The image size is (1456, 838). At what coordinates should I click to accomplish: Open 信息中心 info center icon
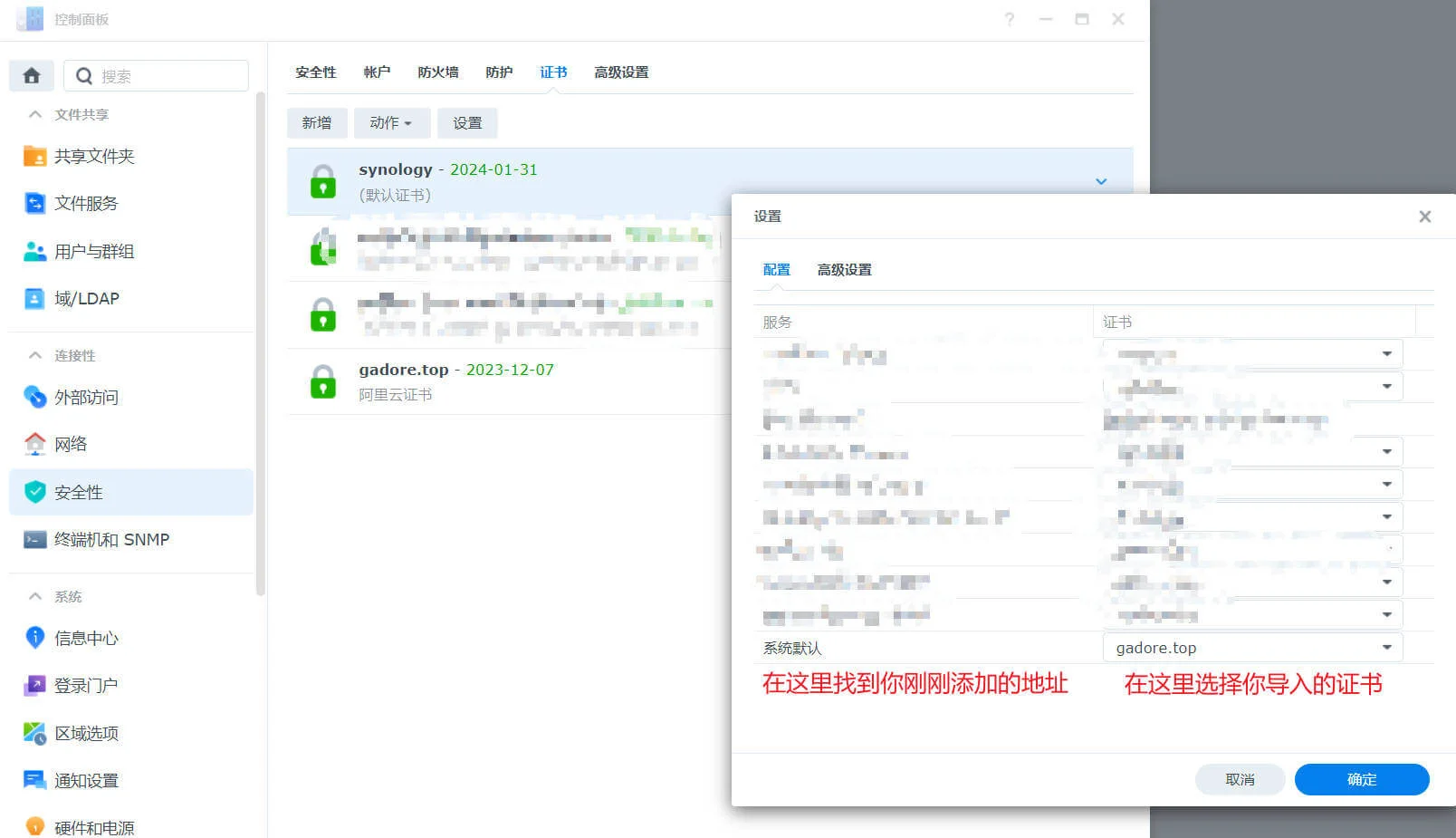34,638
